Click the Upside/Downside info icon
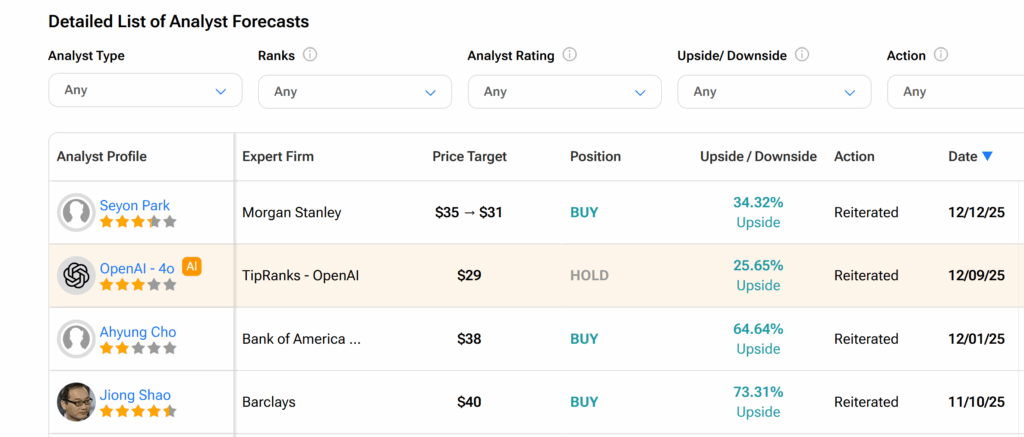Screen dimensions: 1024x437 [802, 55]
